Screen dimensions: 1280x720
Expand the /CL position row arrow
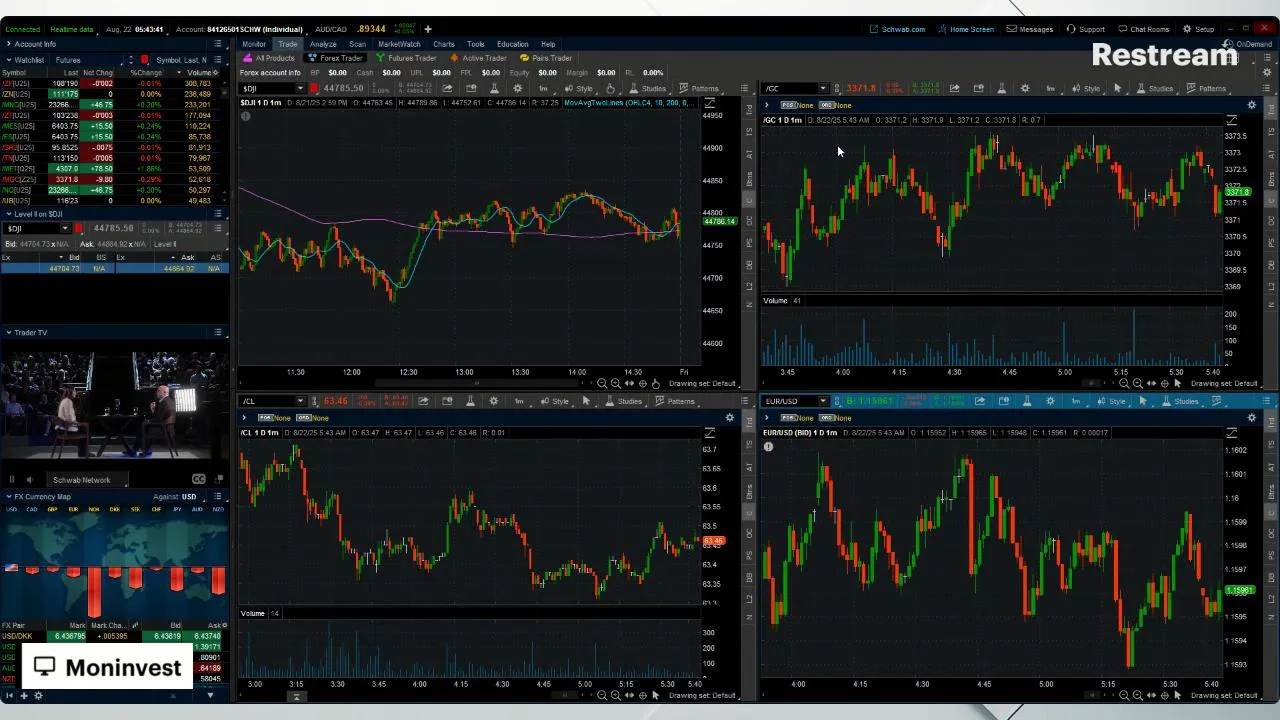(244, 417)
